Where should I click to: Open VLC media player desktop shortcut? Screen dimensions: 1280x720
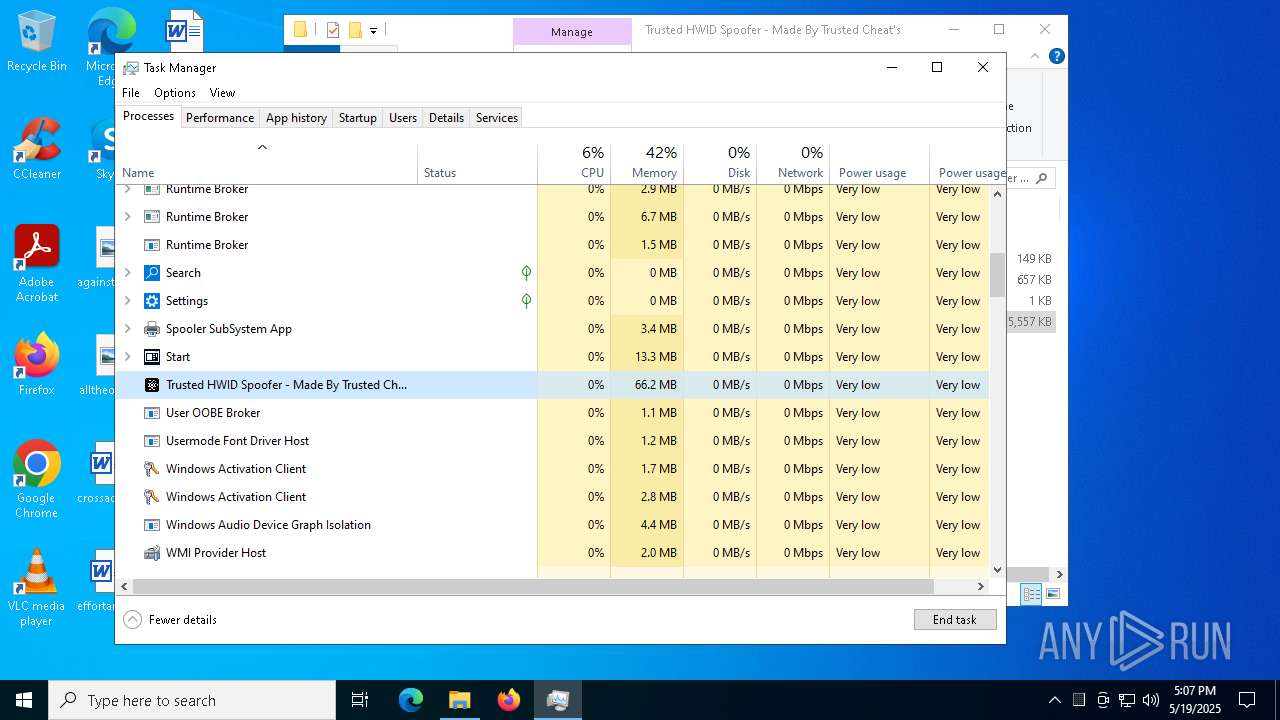(x=36, y=588)
